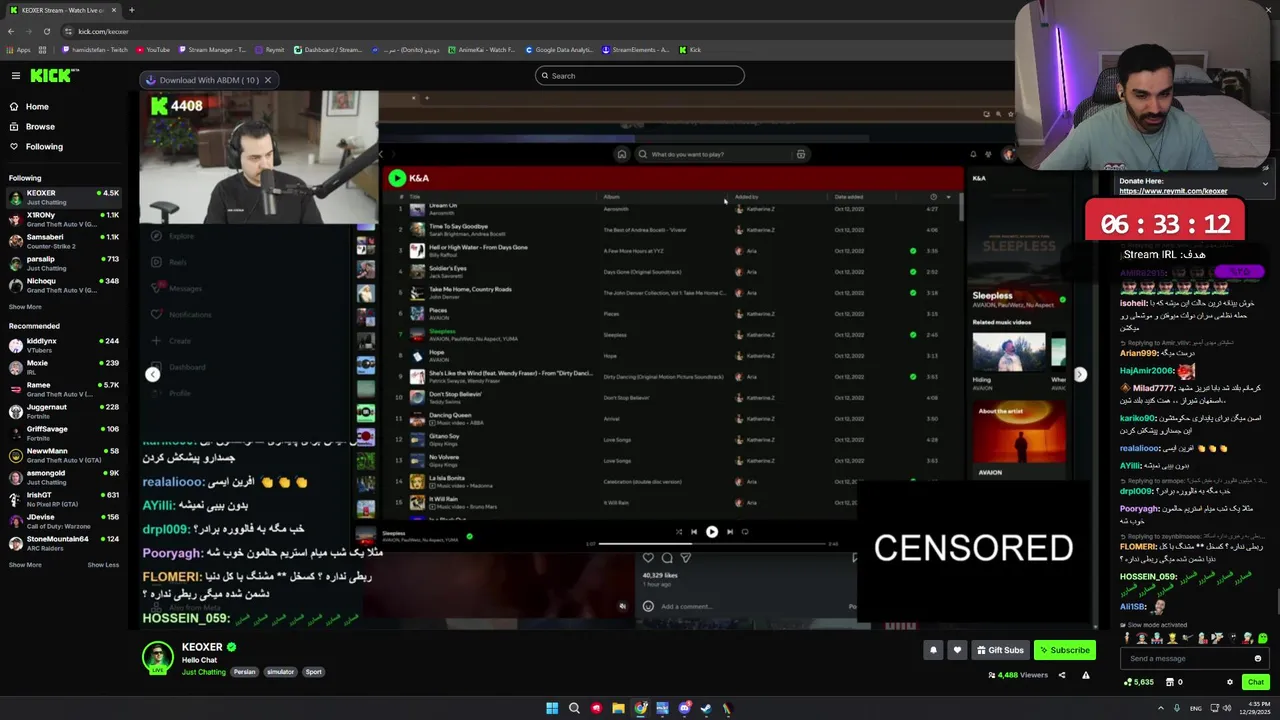Open JDevise recommended channel

point(63,521)
